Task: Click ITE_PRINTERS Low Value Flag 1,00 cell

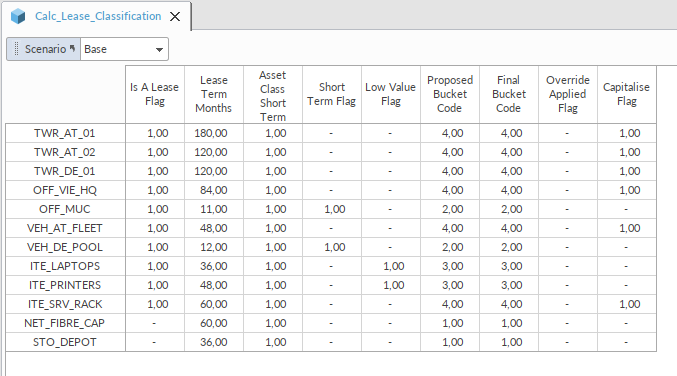Action: point(391,285)
